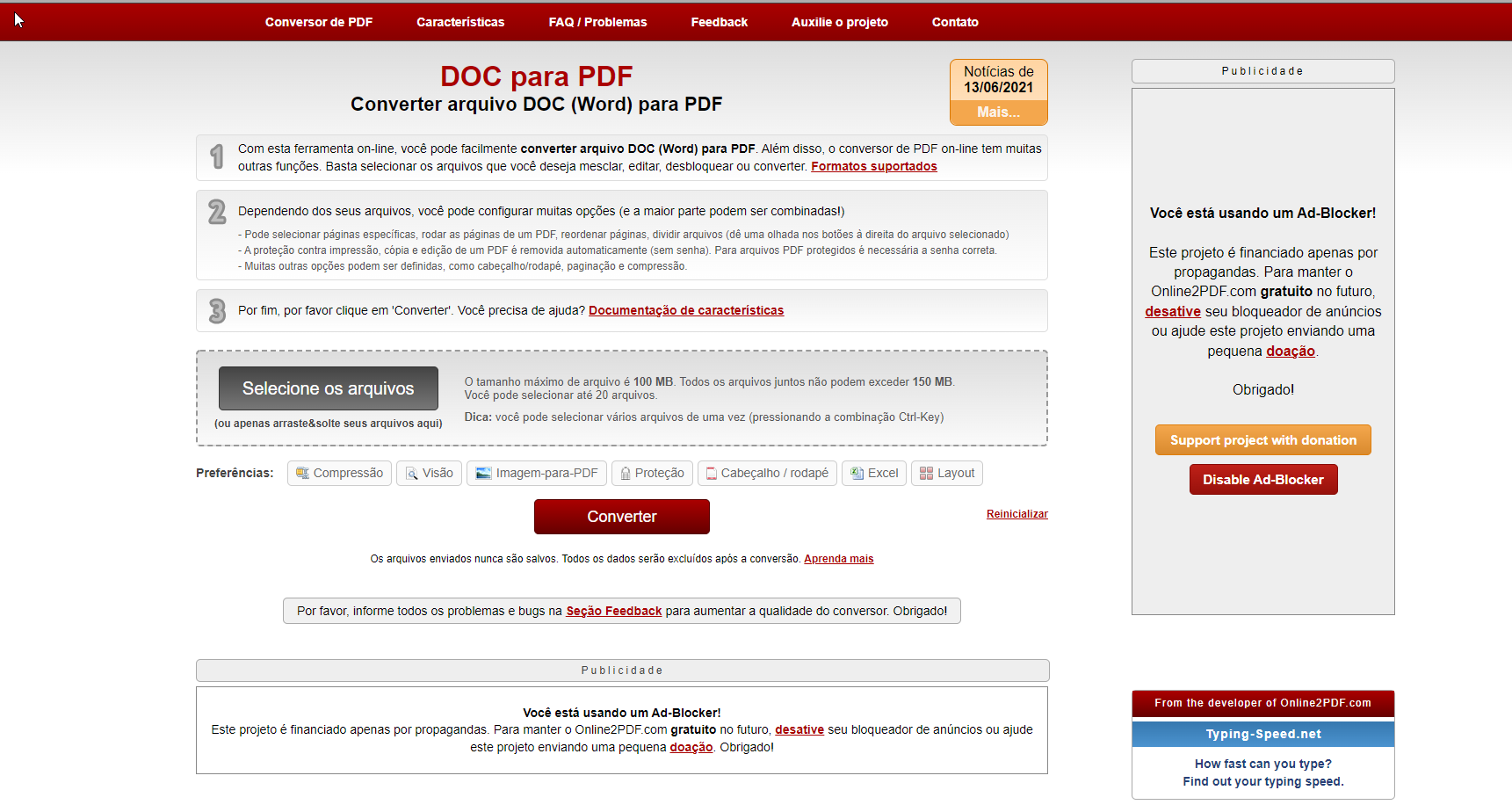
Task: Open the Conversor de PDF menu
Action: pyautogui.click(x=319, y=22)
